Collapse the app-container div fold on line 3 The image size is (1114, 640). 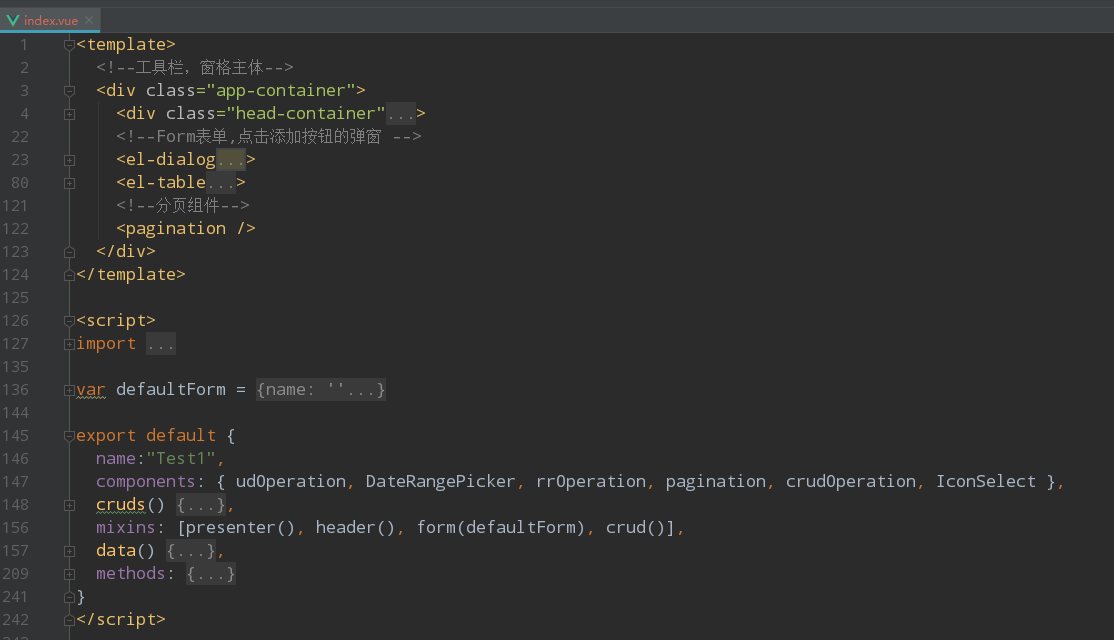(x=69, y=91)
